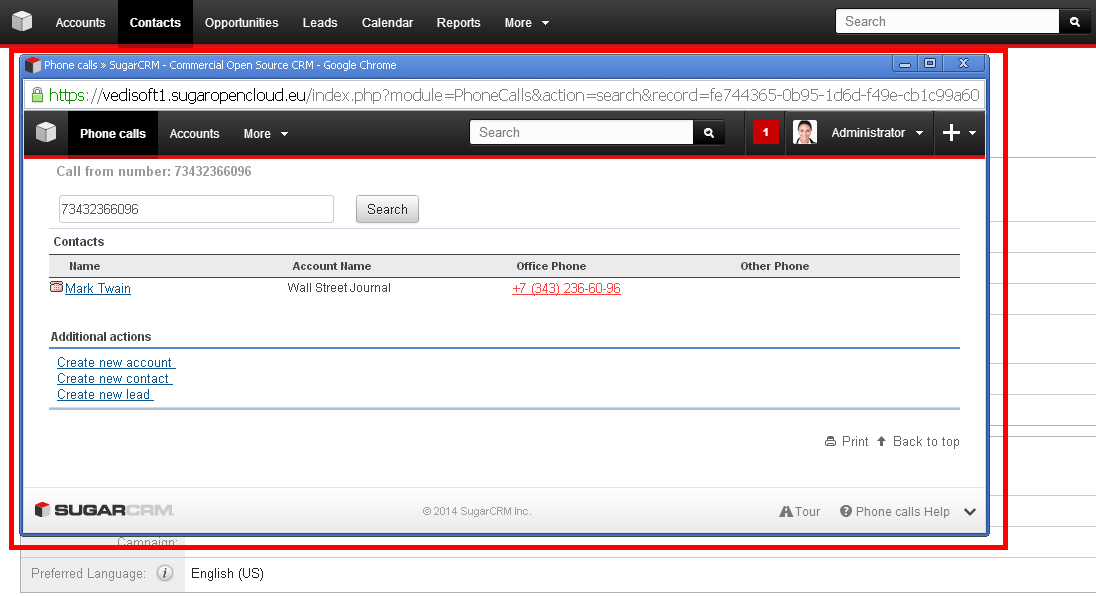Click the Other Phone column header

pos(774,266)
